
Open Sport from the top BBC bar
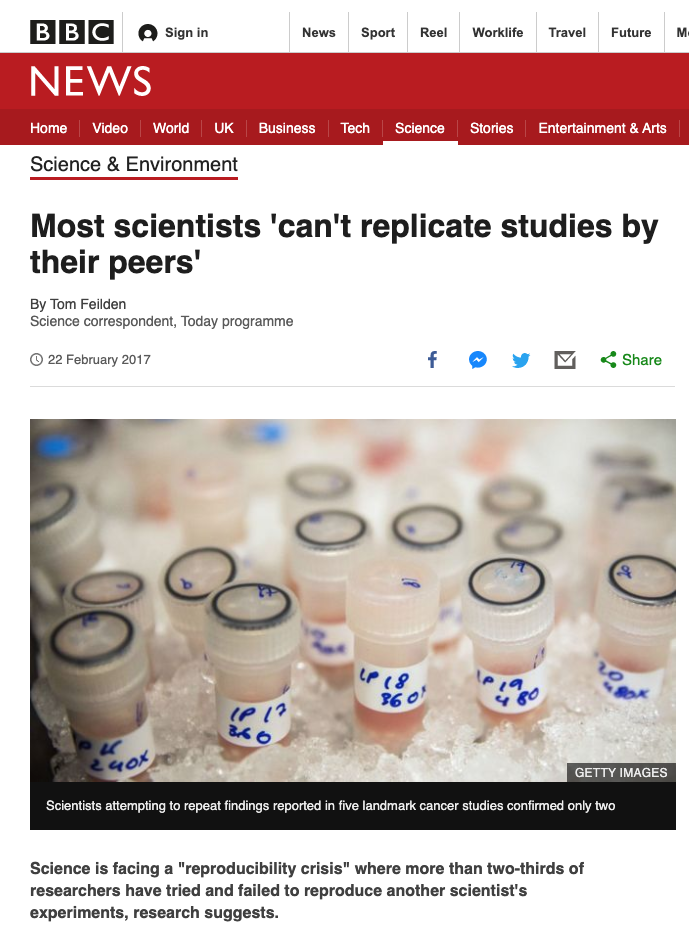[378, 32]
